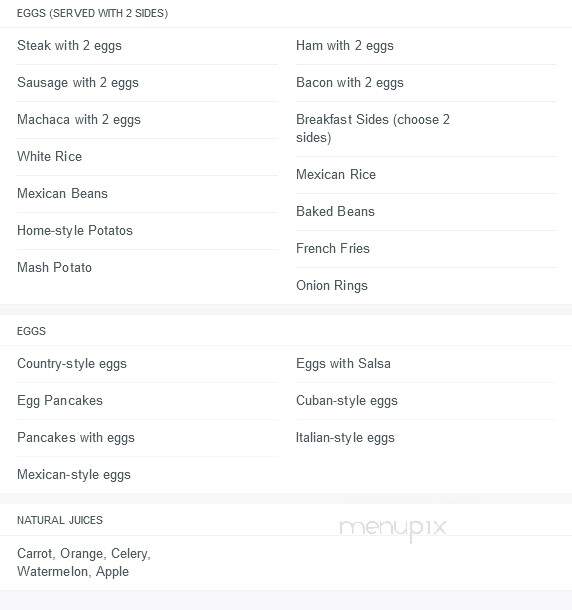This screenshot has width=572, height=610.
Task: Choose Ham with 2 eggs
Action: [345, 46]
